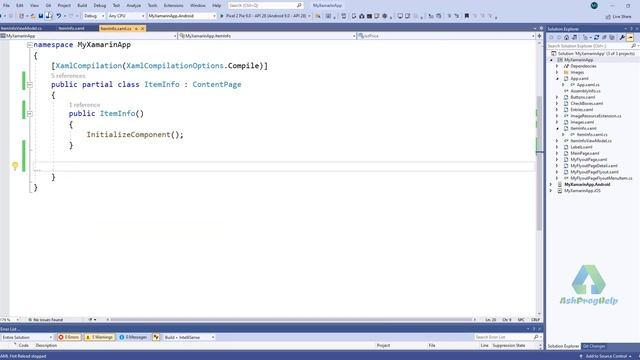Click the split editor icon above scrollbar
640x360 pixels.
(539, 36)
